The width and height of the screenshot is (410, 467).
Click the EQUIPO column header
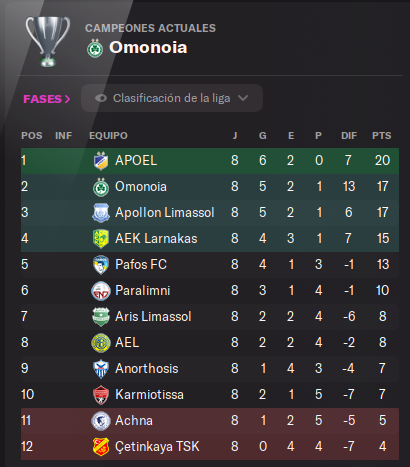click(x=108, y=136)
